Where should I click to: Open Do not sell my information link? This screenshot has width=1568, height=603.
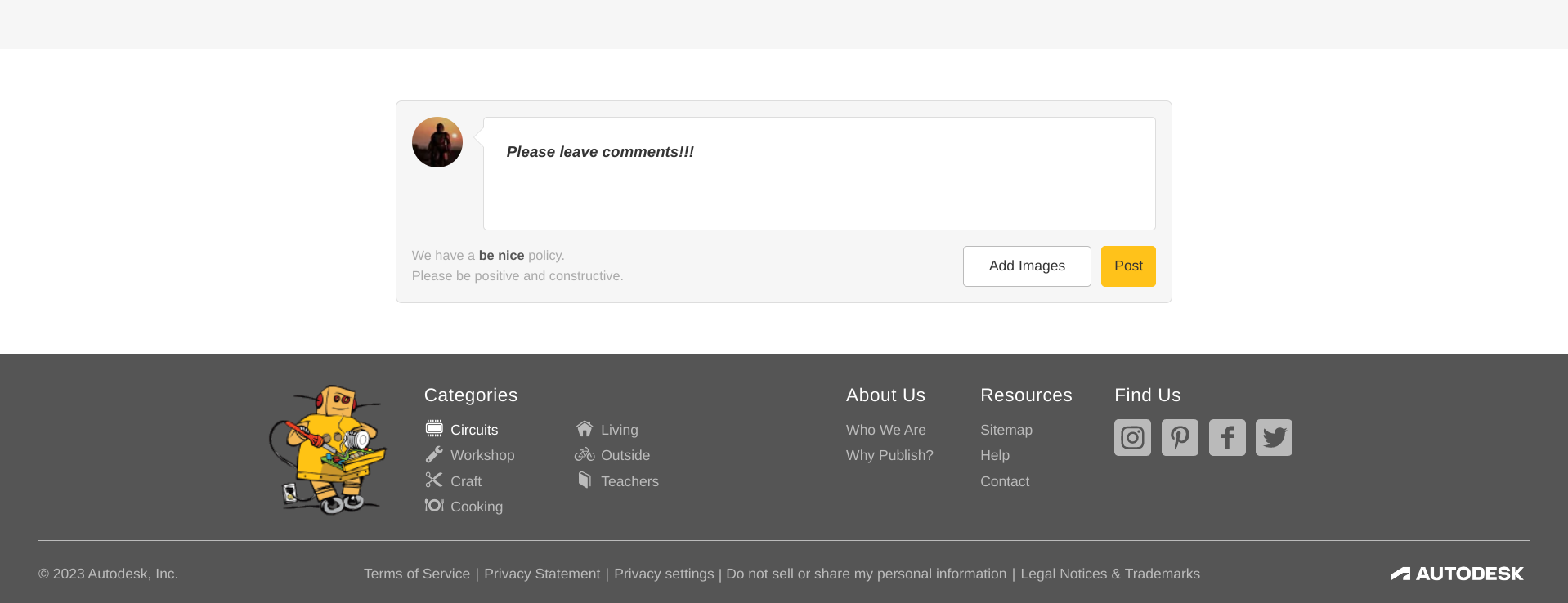tap(867, 574)
